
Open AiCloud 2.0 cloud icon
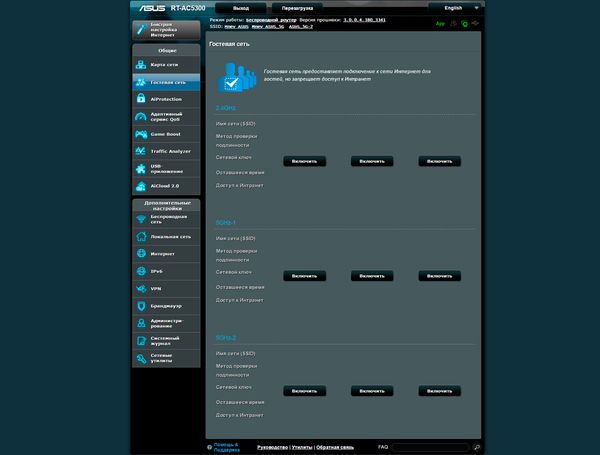click(x=141, y=186)
